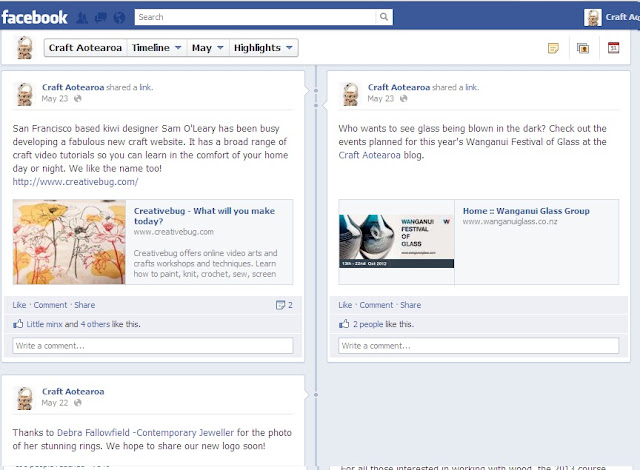Viewport: 640px width, 470px height.
Task: Click the 4 others likes link
Action: pos(95,324)
